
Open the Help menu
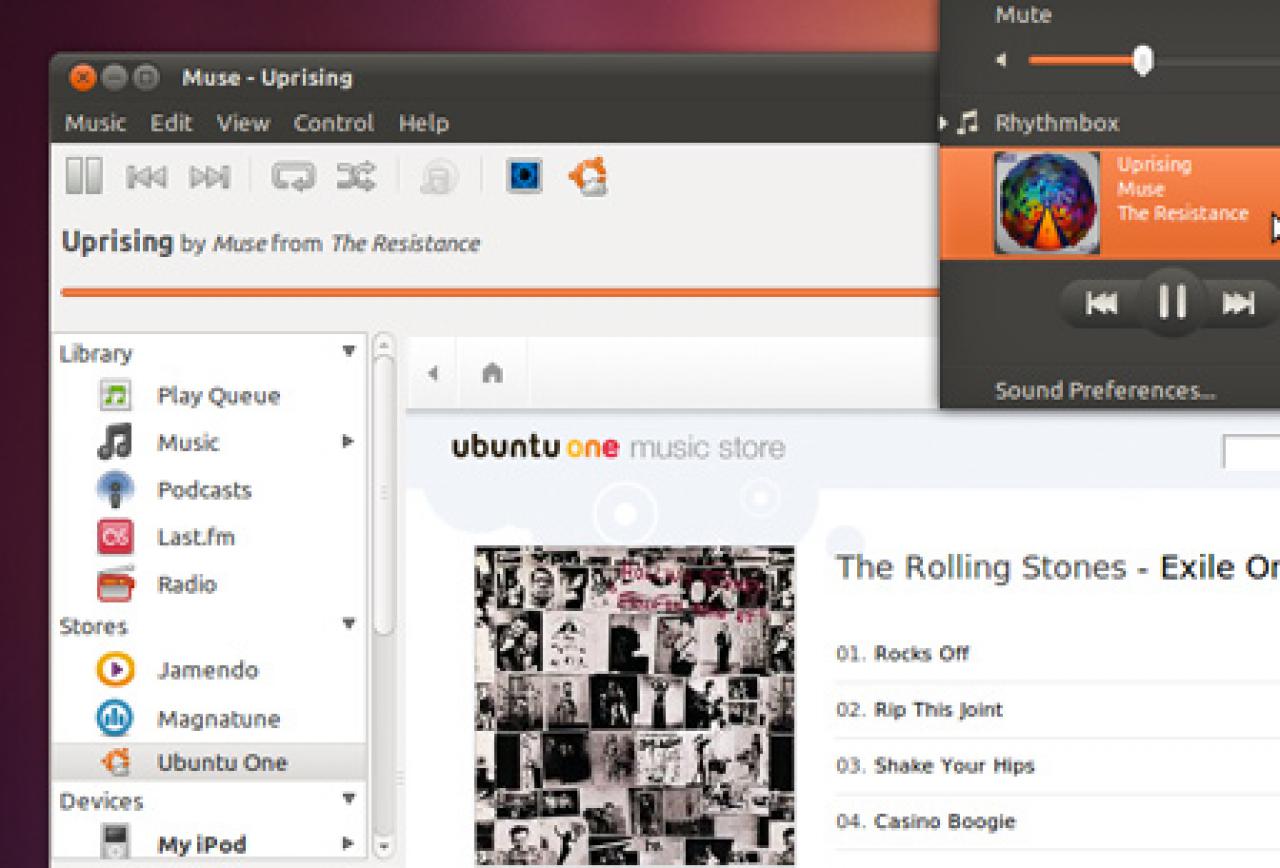pos(423,123)
